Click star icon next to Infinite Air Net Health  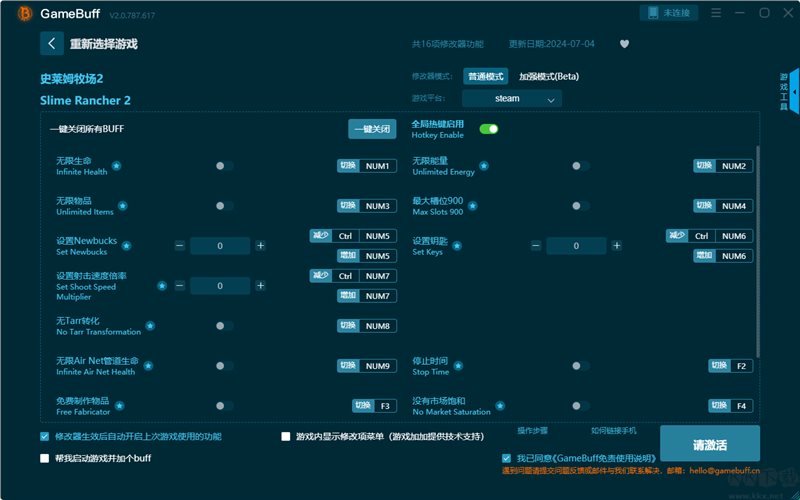point(148,366)
